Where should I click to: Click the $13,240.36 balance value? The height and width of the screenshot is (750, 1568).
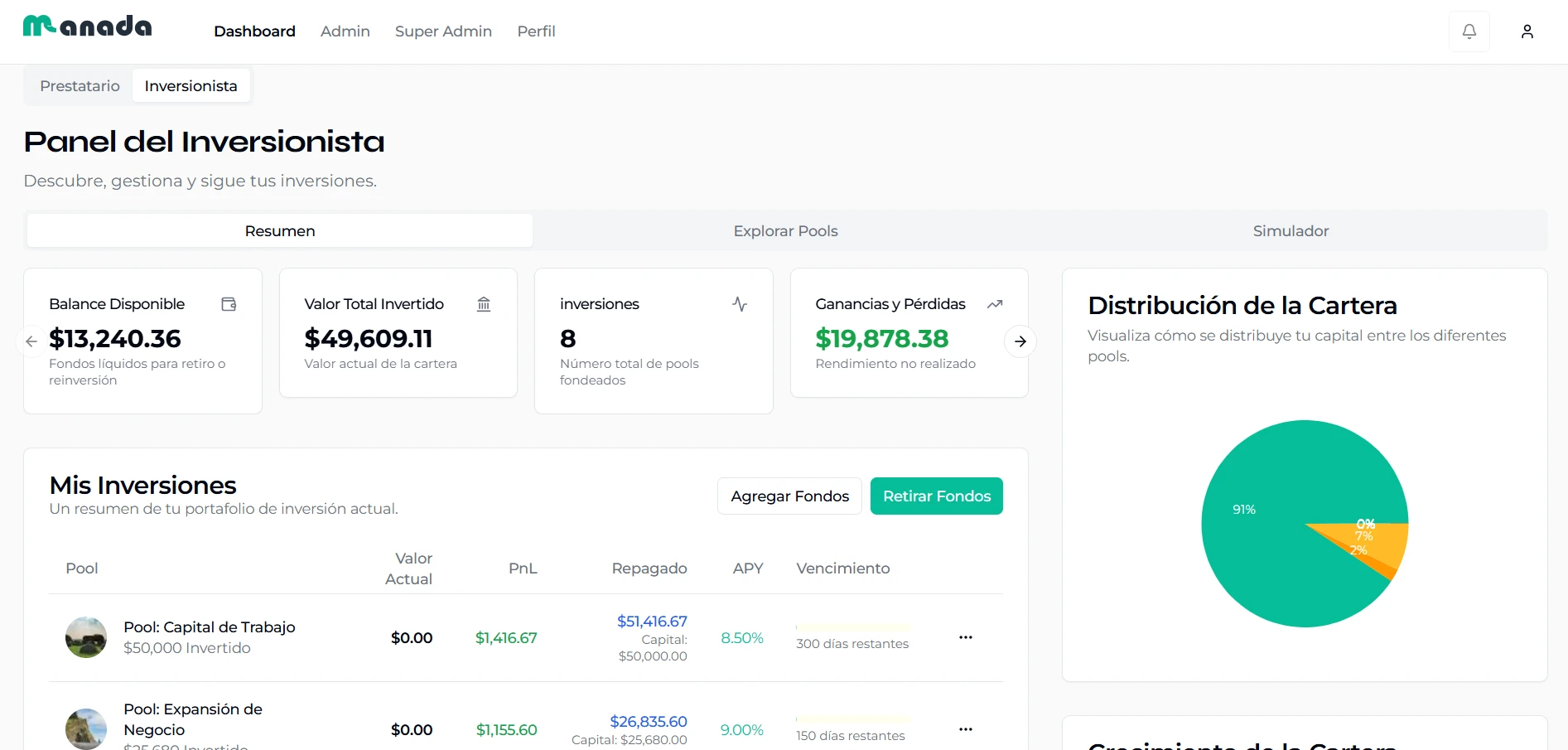(x=115, y=339)
